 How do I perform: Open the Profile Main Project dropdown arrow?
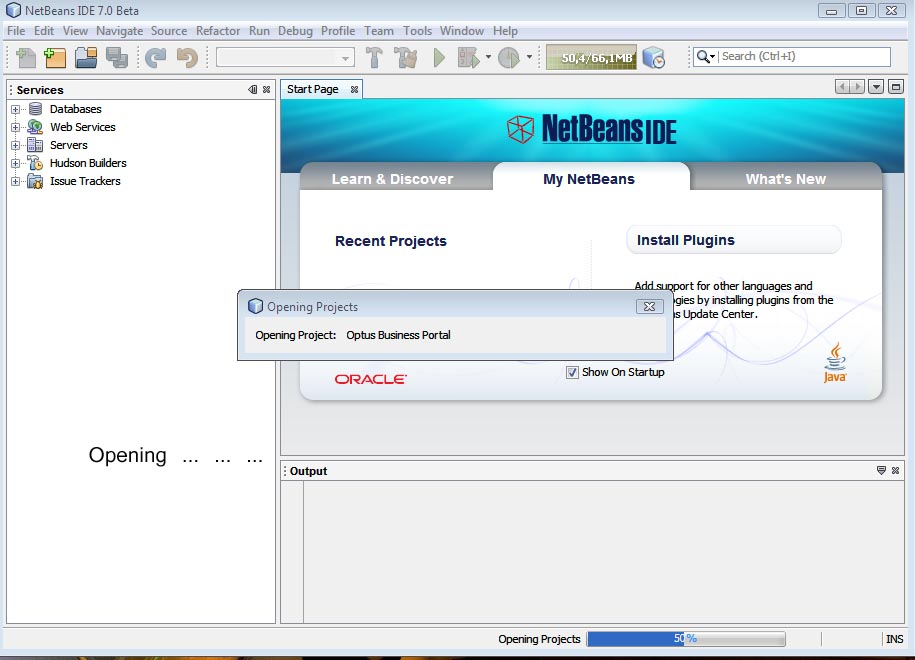pos(529,57)
